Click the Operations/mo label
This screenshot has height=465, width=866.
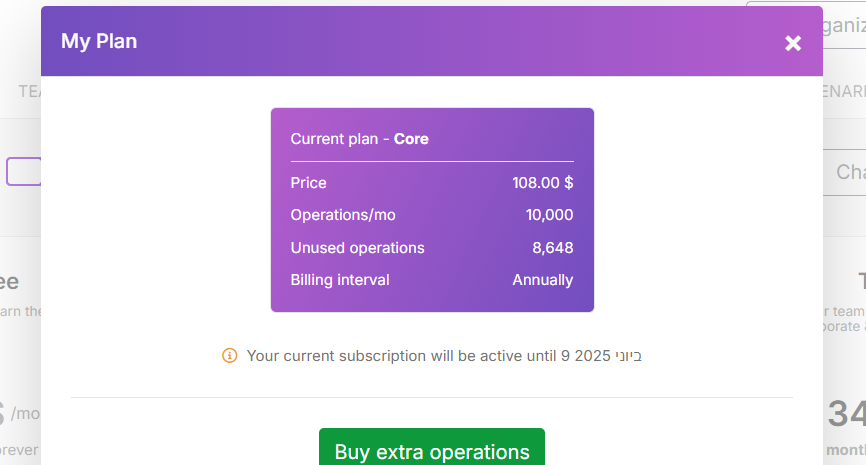click(343, 215)
